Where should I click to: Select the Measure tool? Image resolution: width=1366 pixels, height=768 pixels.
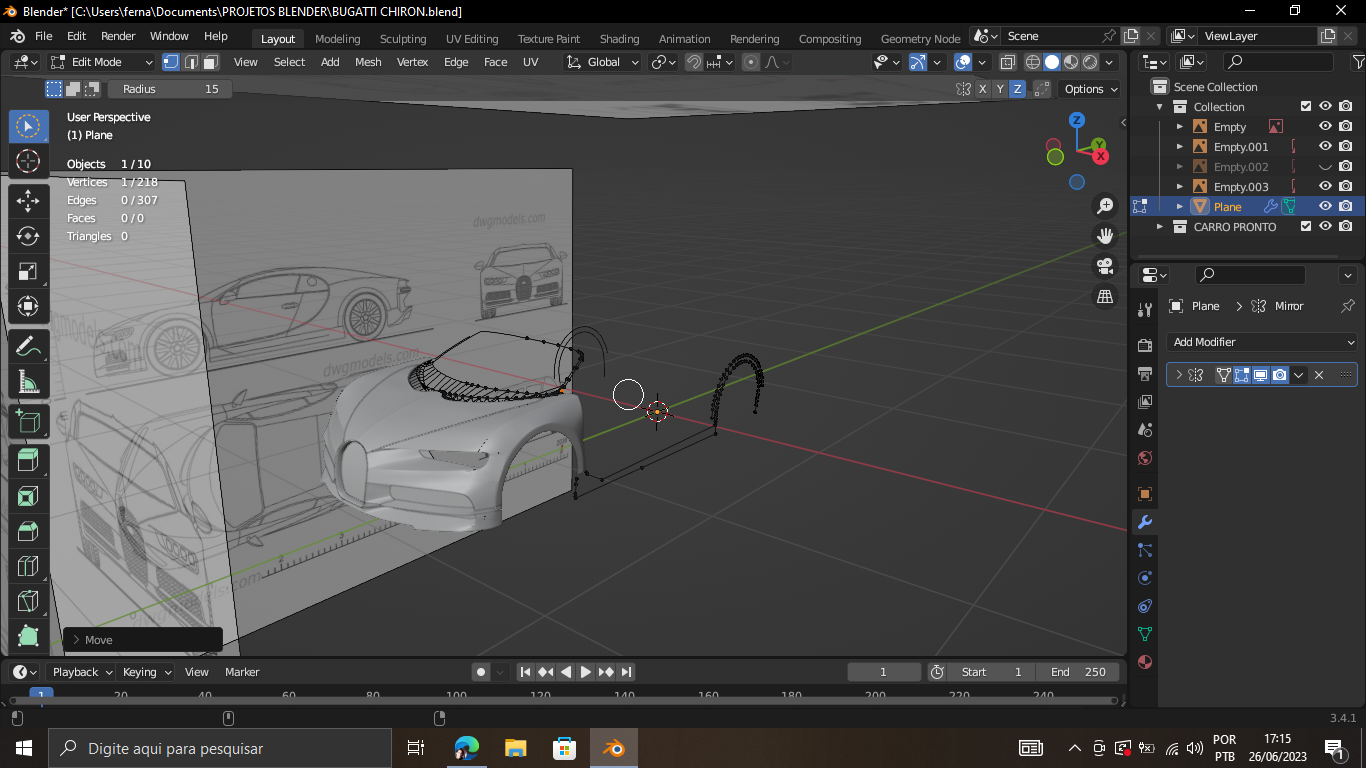point(28,382)
